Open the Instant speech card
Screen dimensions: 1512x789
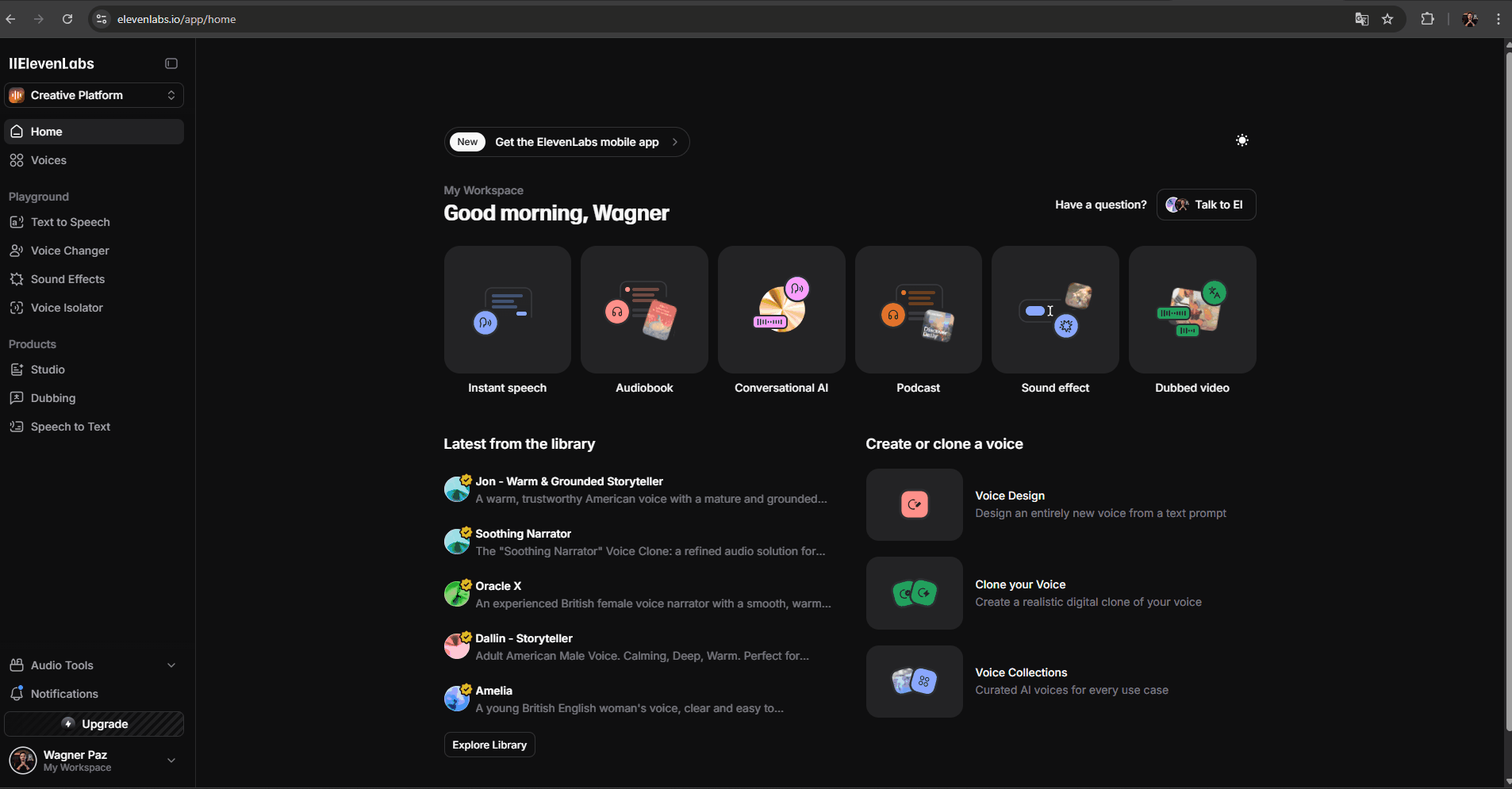point(508,309)
